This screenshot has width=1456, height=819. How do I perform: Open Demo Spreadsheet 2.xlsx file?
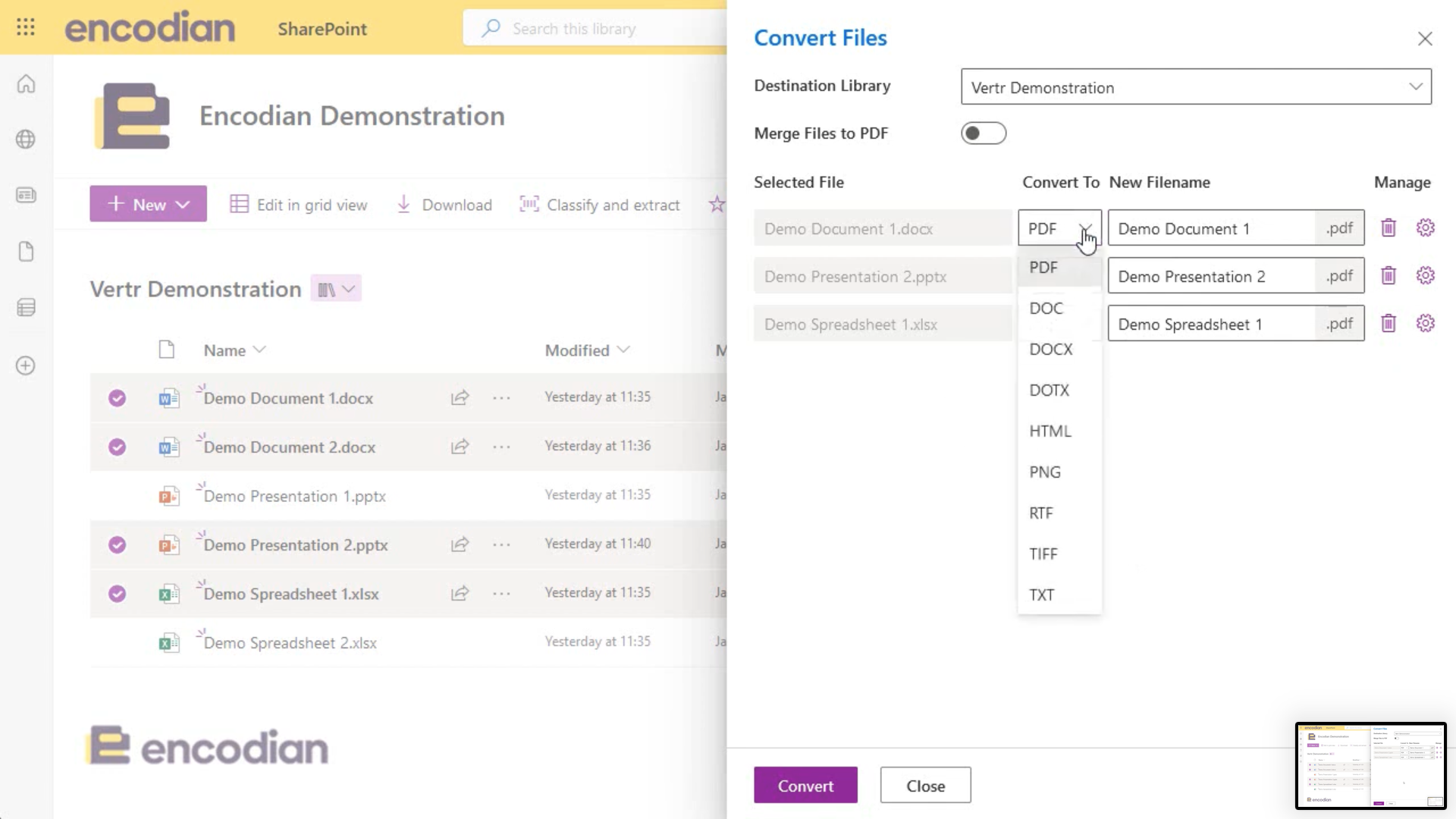290,643
